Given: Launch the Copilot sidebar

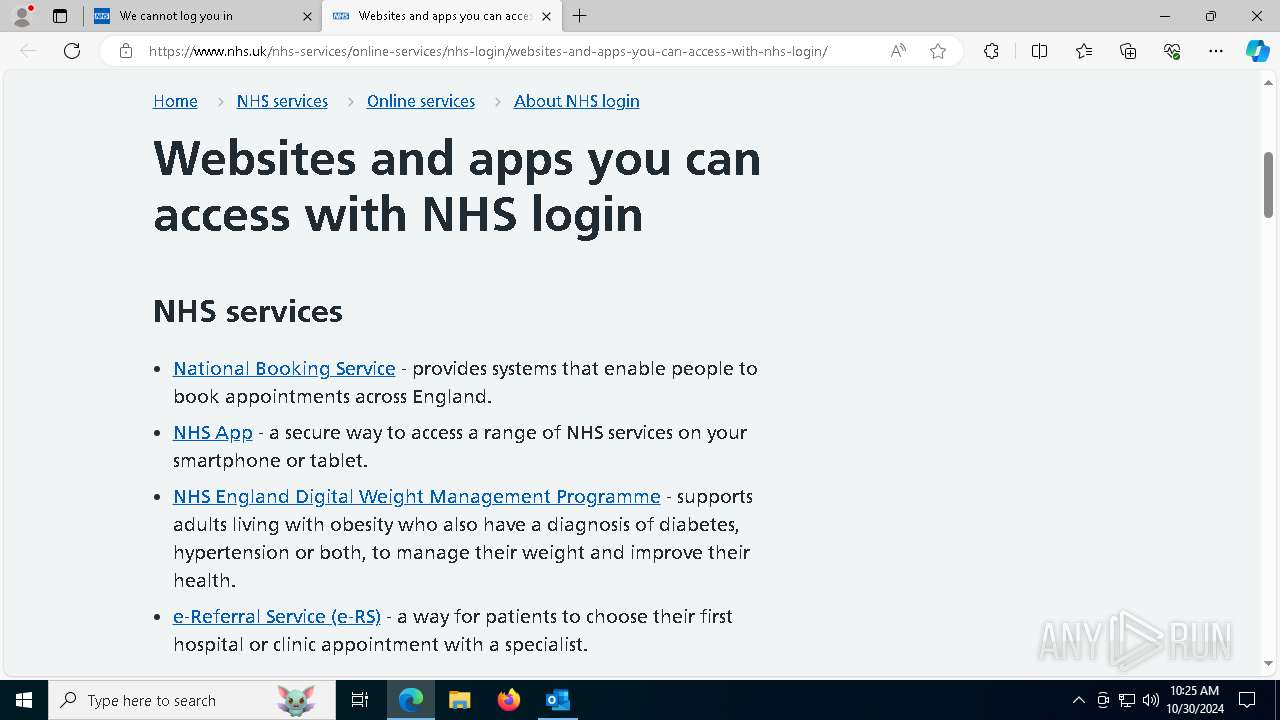Looking at the screenshot, I should [1257, 51].
